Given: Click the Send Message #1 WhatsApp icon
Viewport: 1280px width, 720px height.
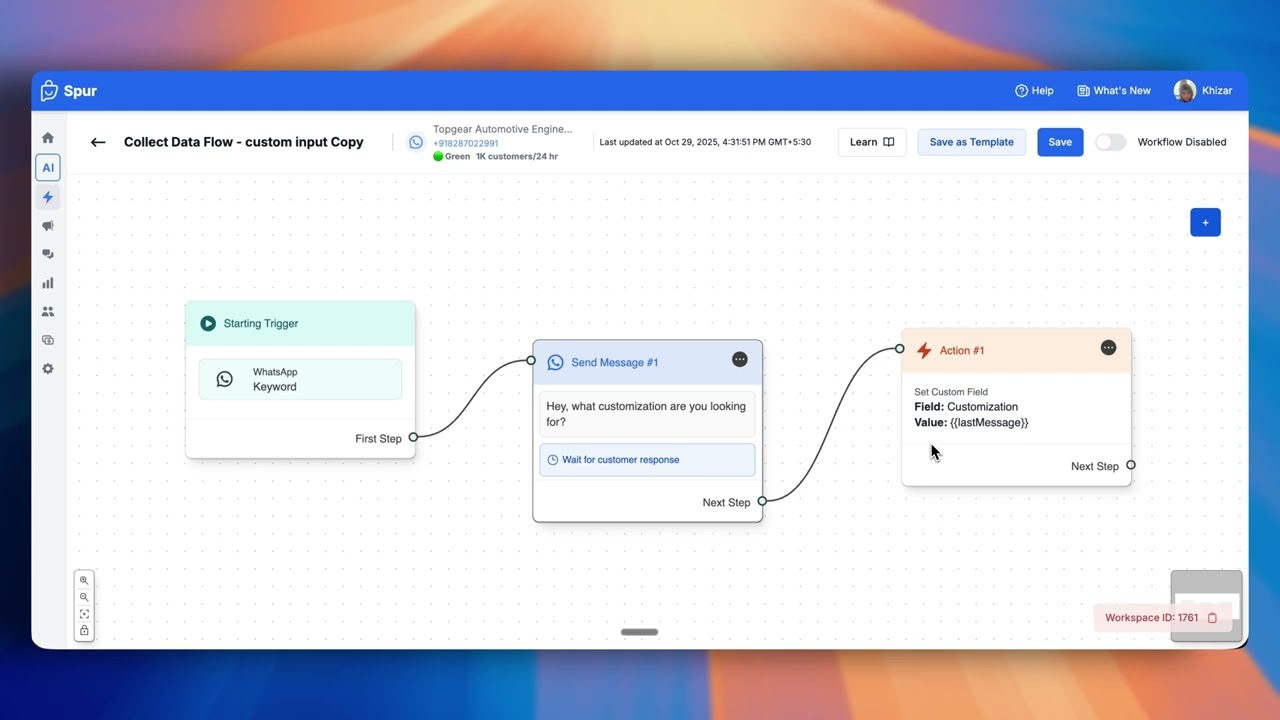Looking at the screenshot, I should [x=555, y=362].
